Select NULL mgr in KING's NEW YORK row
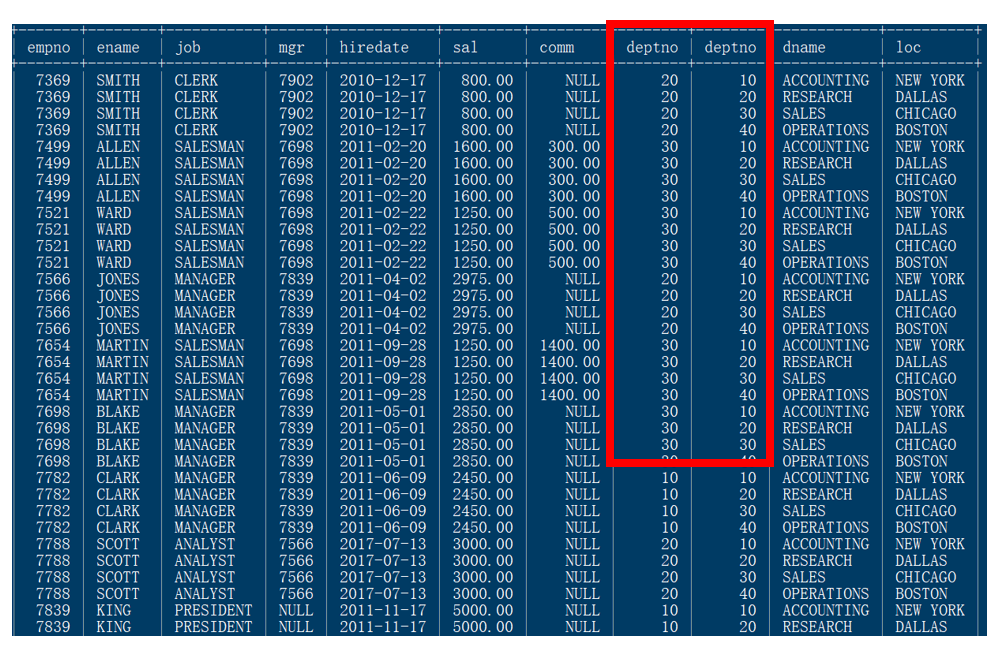This screenshot has height=654, width=998. [x=296, y=610]
